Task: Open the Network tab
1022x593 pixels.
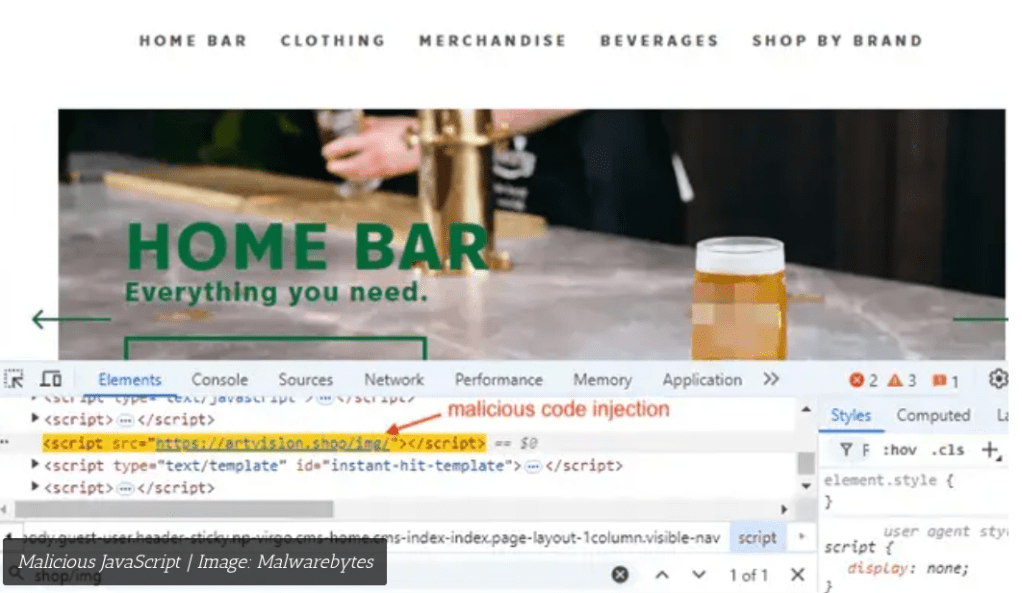Action: coord(393,379)
